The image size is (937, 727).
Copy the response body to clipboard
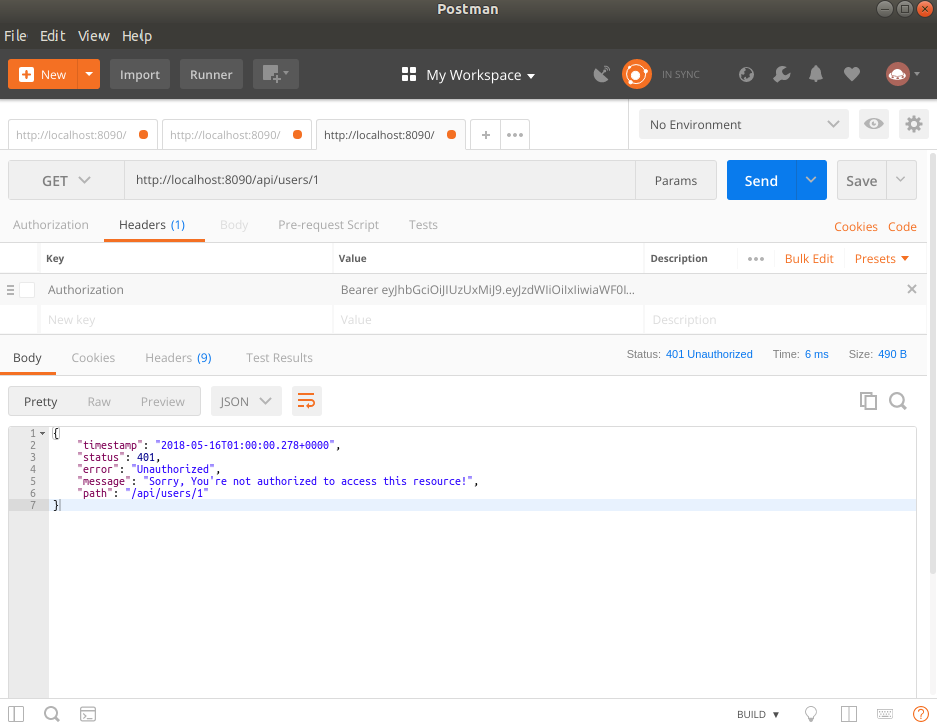click(x=868, y=401)
